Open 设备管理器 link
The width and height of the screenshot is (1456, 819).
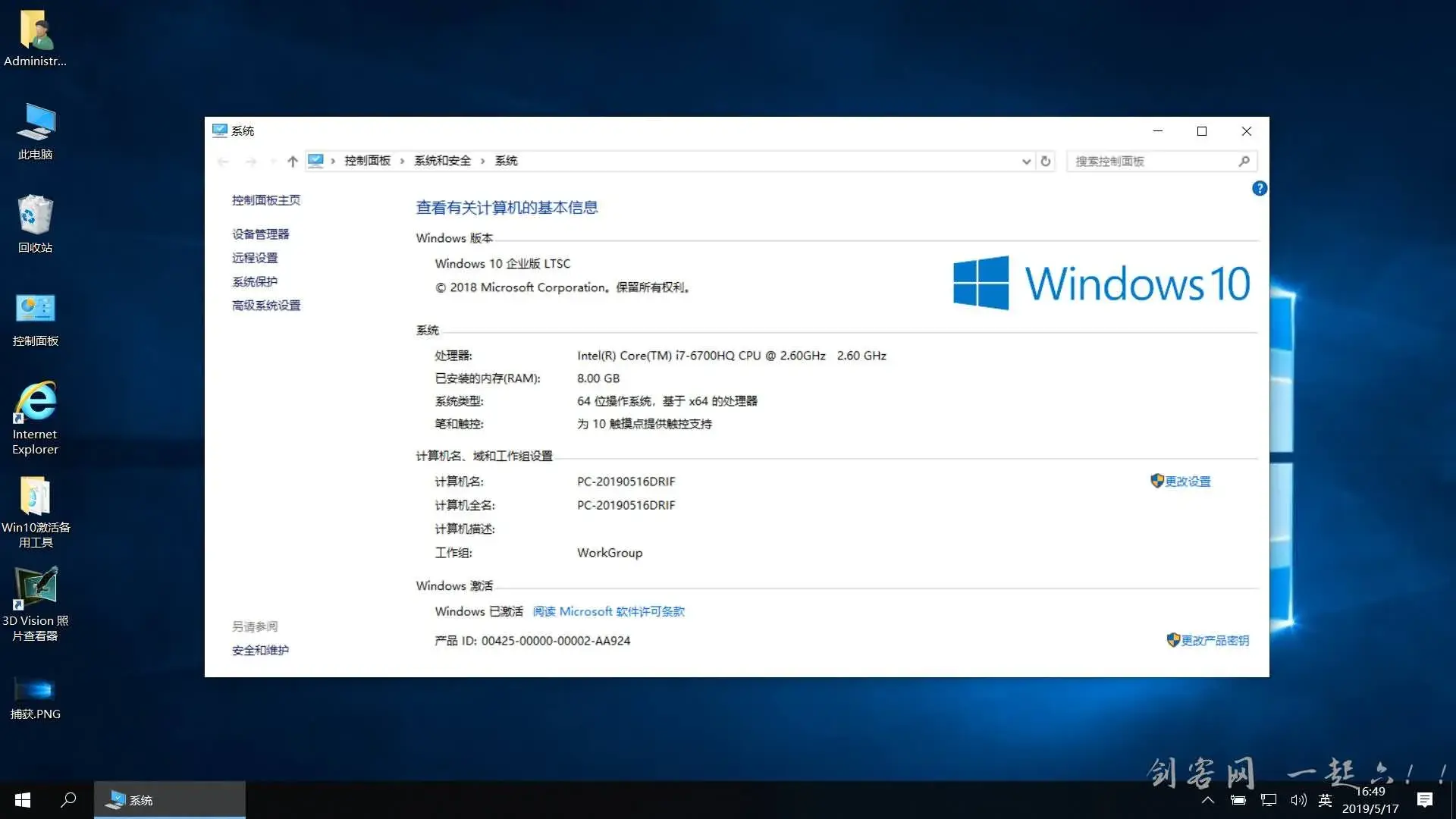coord(260,234)
